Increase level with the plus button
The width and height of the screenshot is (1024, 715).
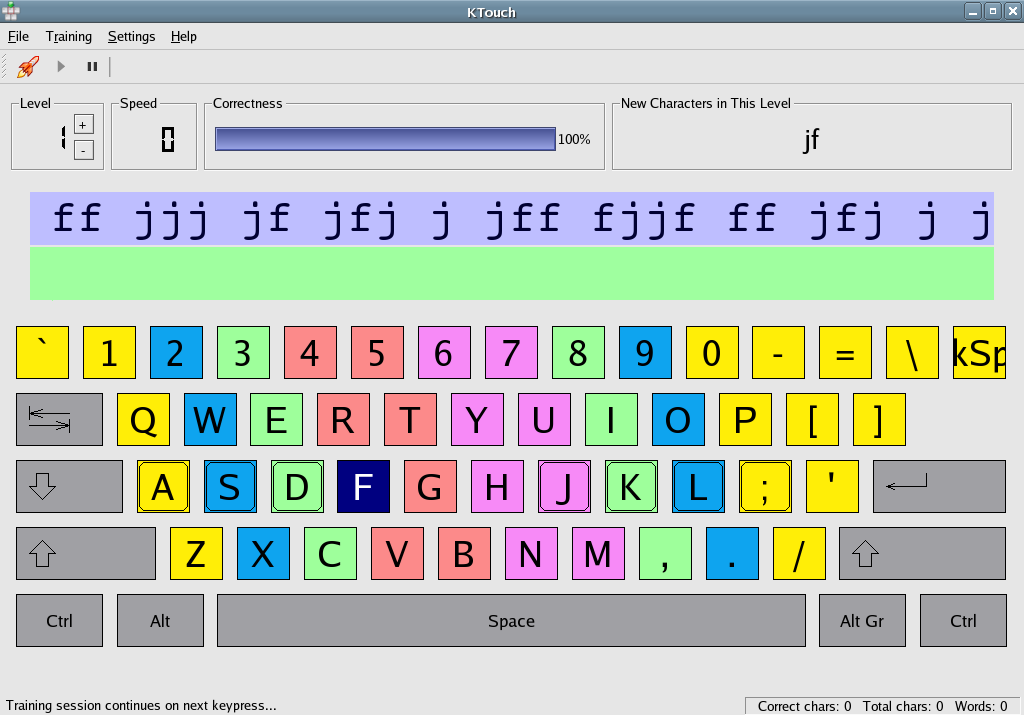(x=84, y=124)
